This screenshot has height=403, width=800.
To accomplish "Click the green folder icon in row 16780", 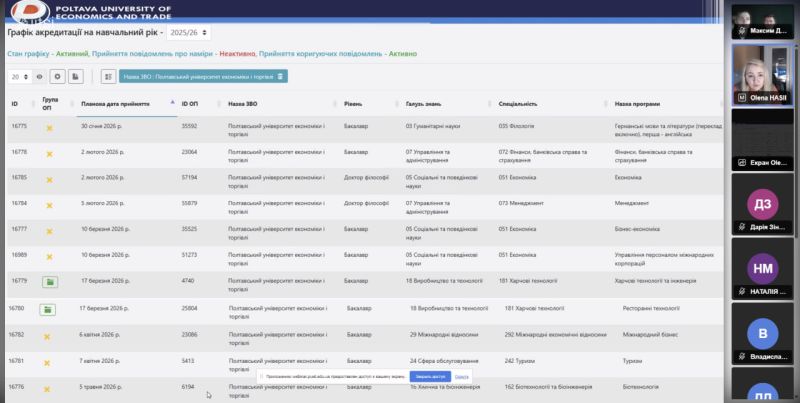I will pyautogui.click(x=47, y=310).
